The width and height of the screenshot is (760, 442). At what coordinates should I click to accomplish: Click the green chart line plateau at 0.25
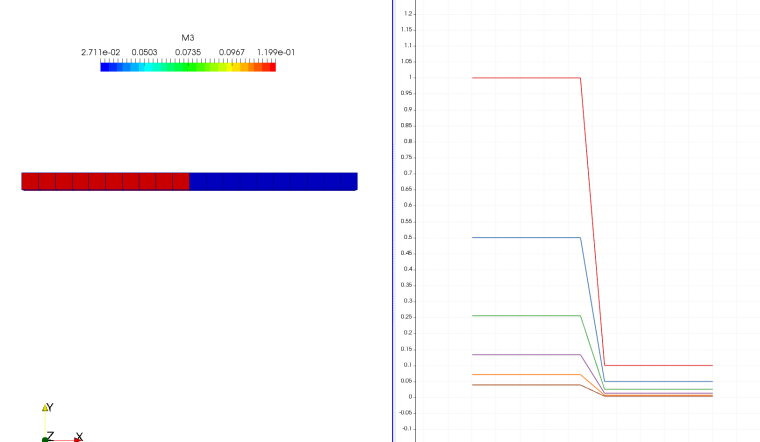tap(526, 316)
